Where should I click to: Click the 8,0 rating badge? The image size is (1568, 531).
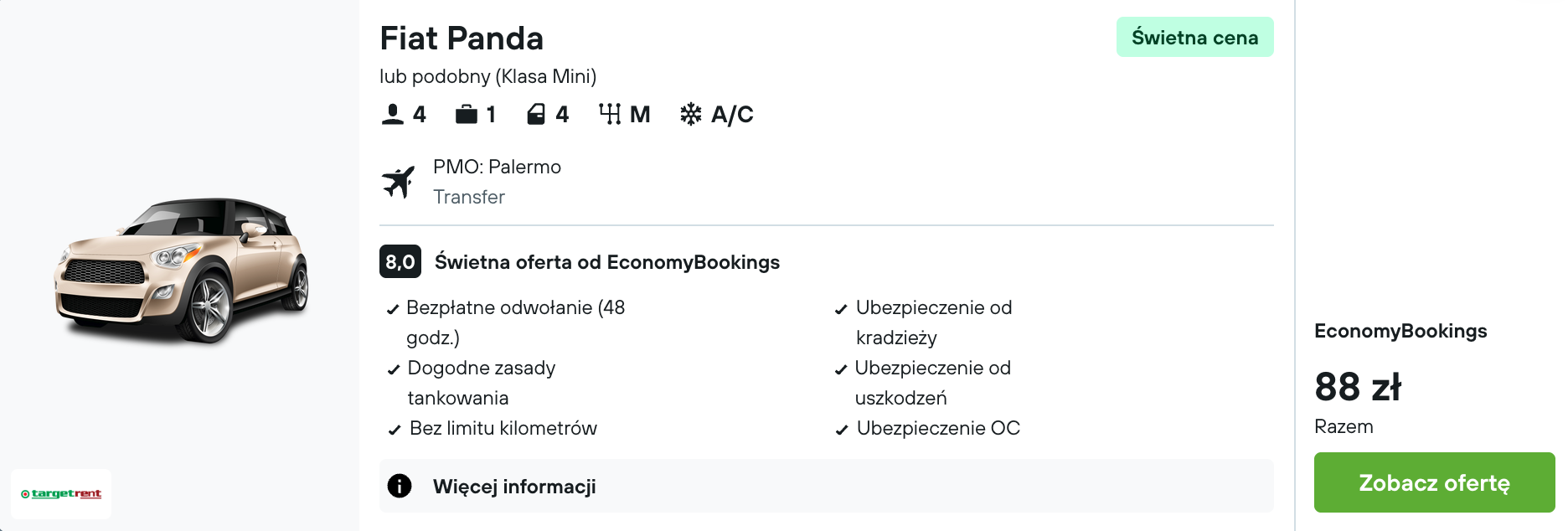(x=400, y=262)
